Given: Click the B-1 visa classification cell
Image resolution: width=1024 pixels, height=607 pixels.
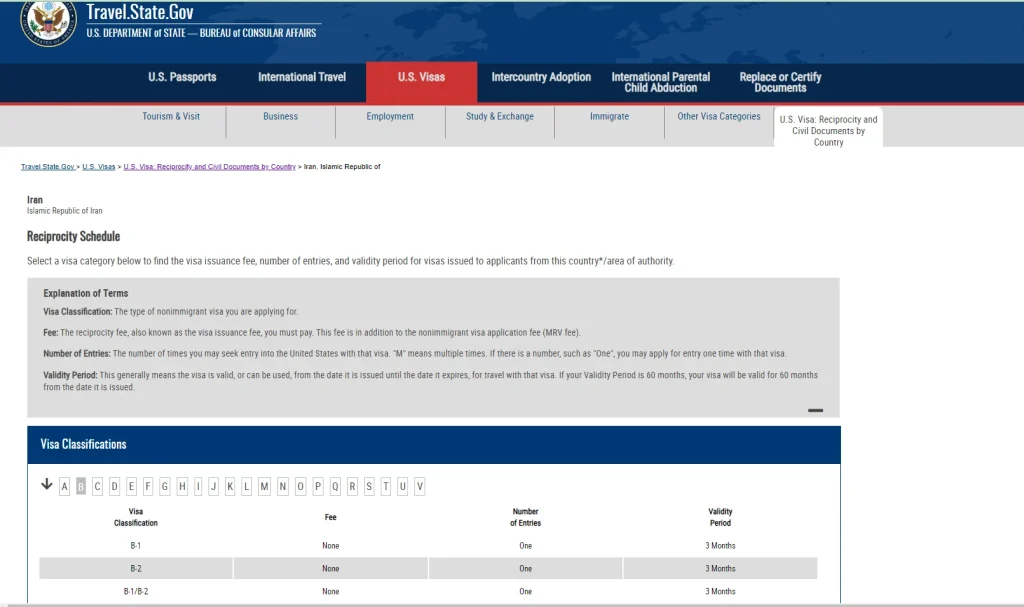Looking at the screenshot, I should click(136, 546).
